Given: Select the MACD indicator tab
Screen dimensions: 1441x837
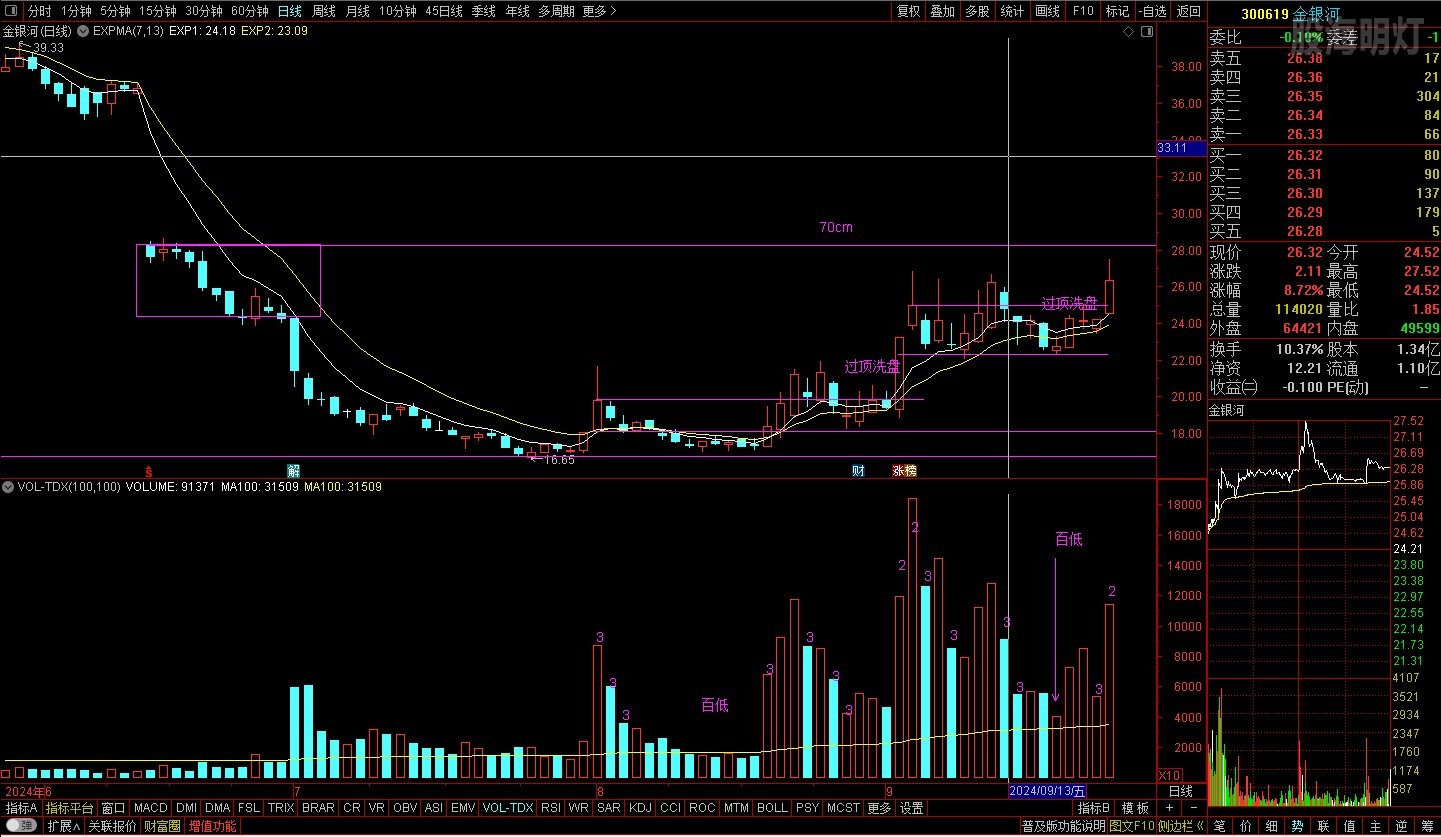Looking at the screenshot, I should click(150, 808).
